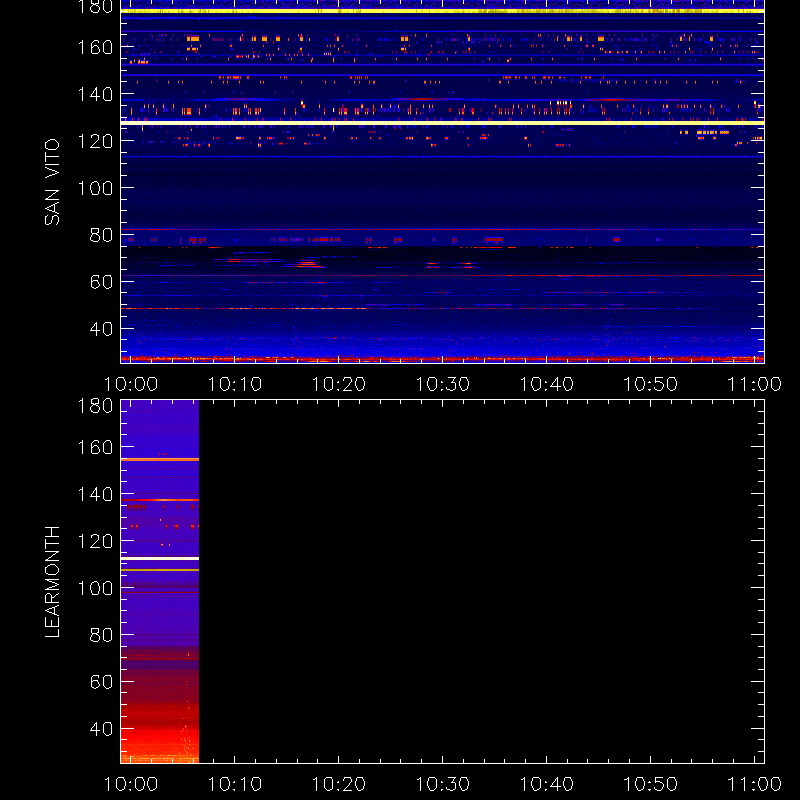The width and height of the screenshot is (800, 800).
Task: Choose the 10:30 time label under LEARMONTH plot
Action: tap(443, 784)
